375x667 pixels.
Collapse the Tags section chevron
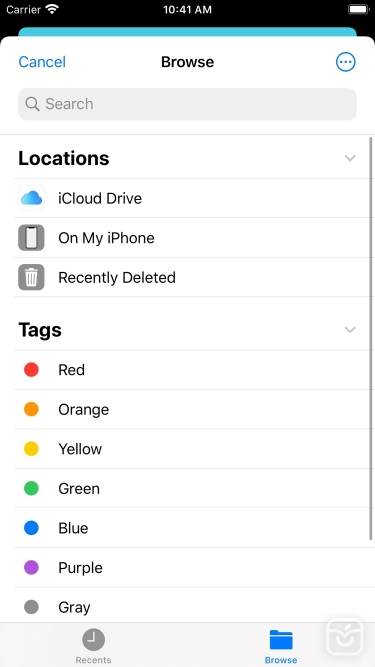click(350, 330)
